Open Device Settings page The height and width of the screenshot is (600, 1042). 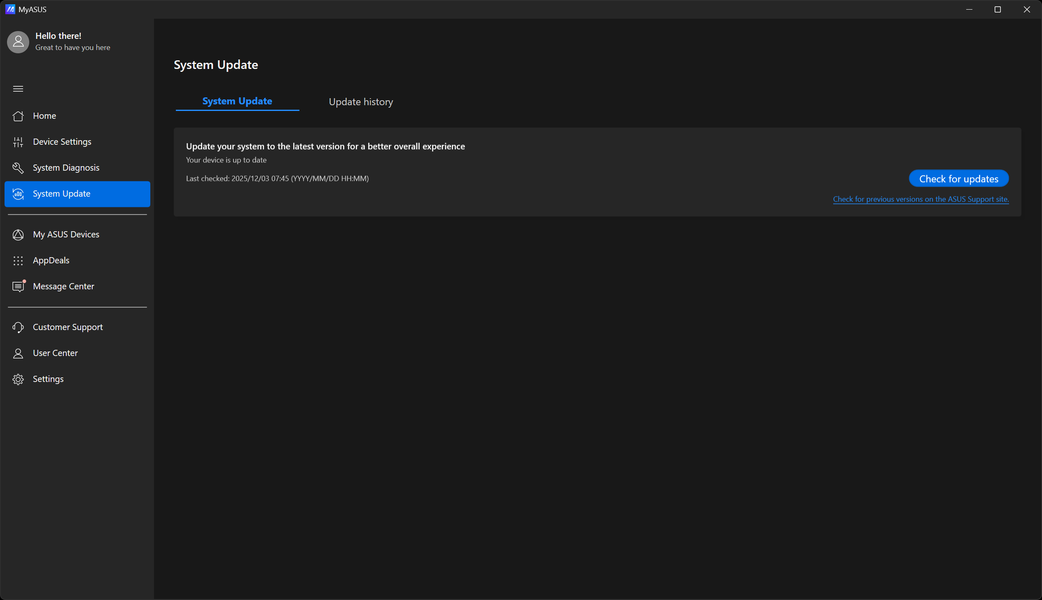[x=62, y=142]
